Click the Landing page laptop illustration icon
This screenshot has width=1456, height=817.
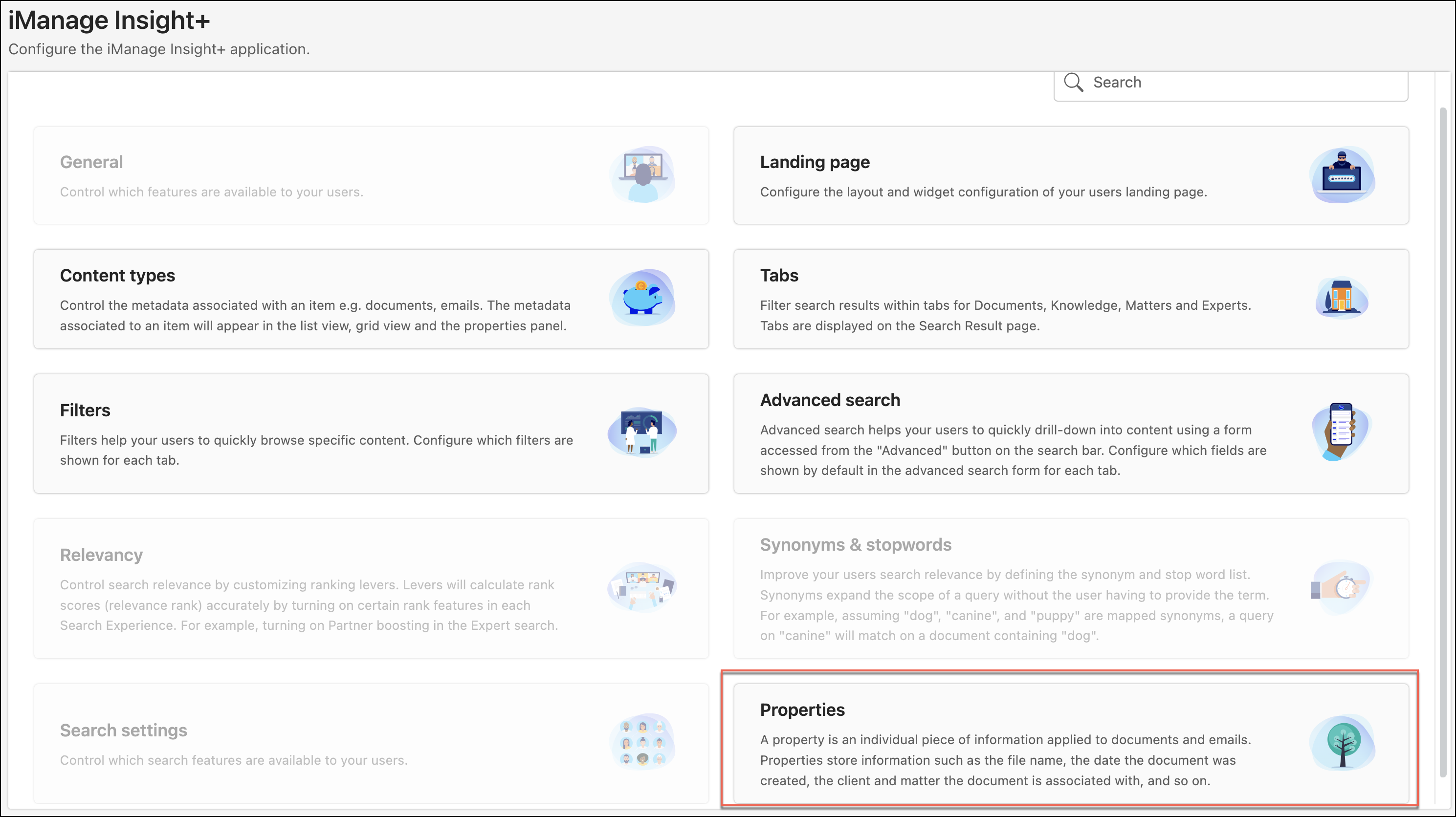(x=1343, y=175)
